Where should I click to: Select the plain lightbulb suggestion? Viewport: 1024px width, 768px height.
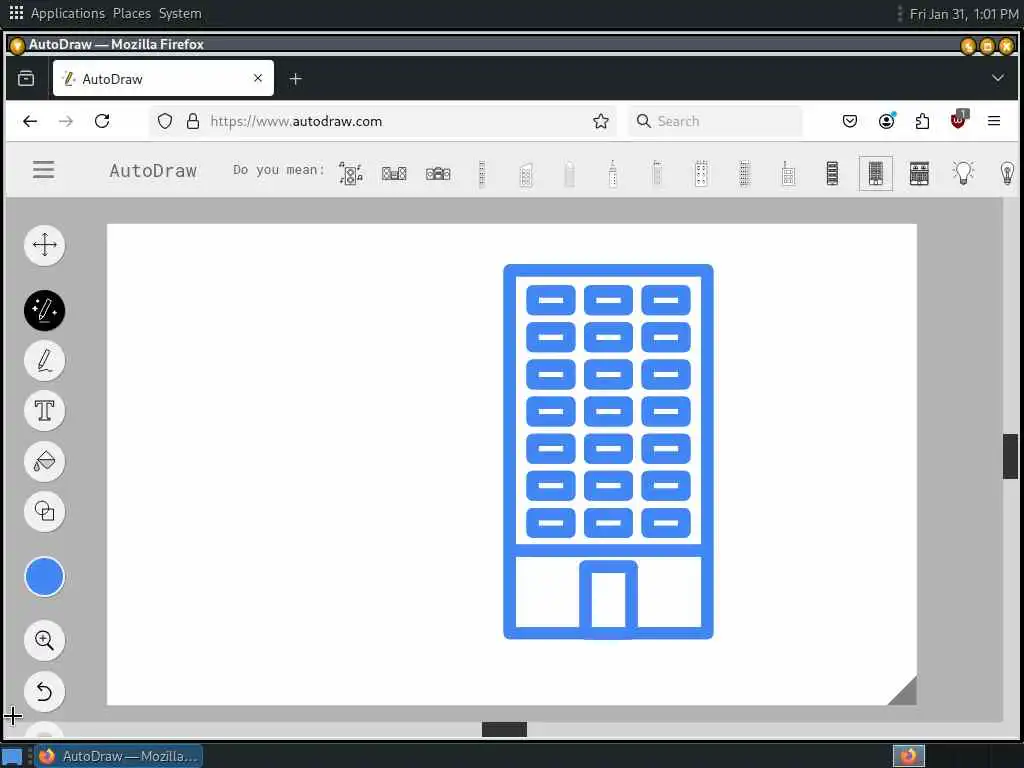pyautogui.click(x=1007, y=173)
